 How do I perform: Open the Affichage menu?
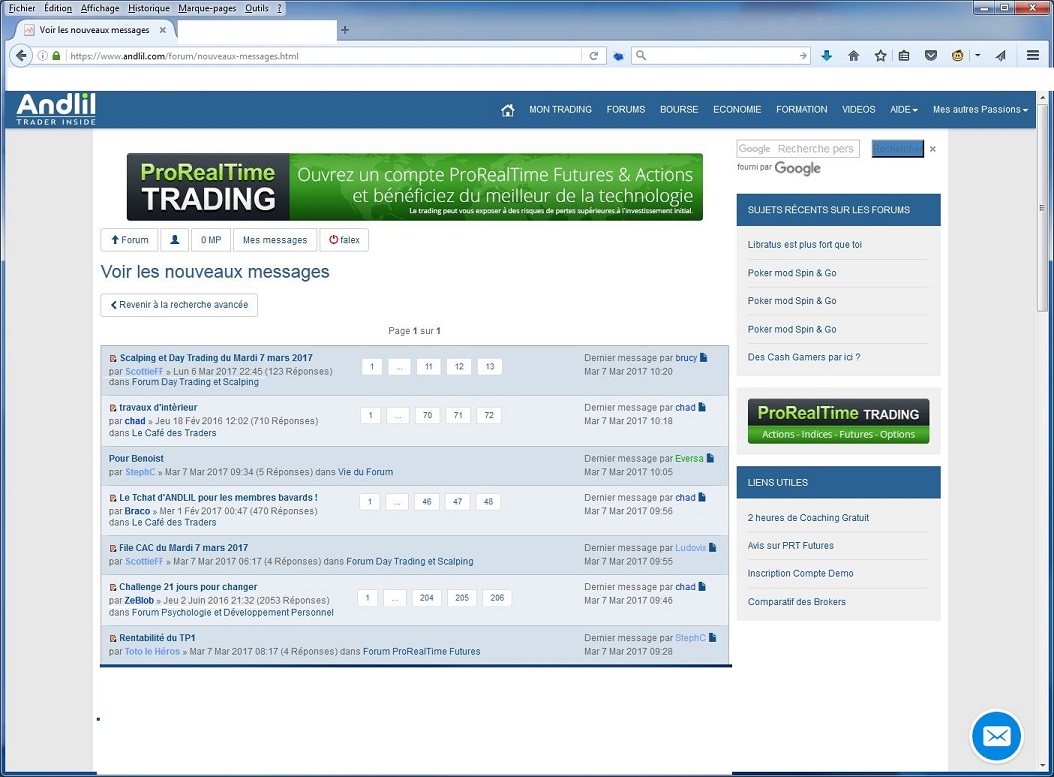[99, 8]
